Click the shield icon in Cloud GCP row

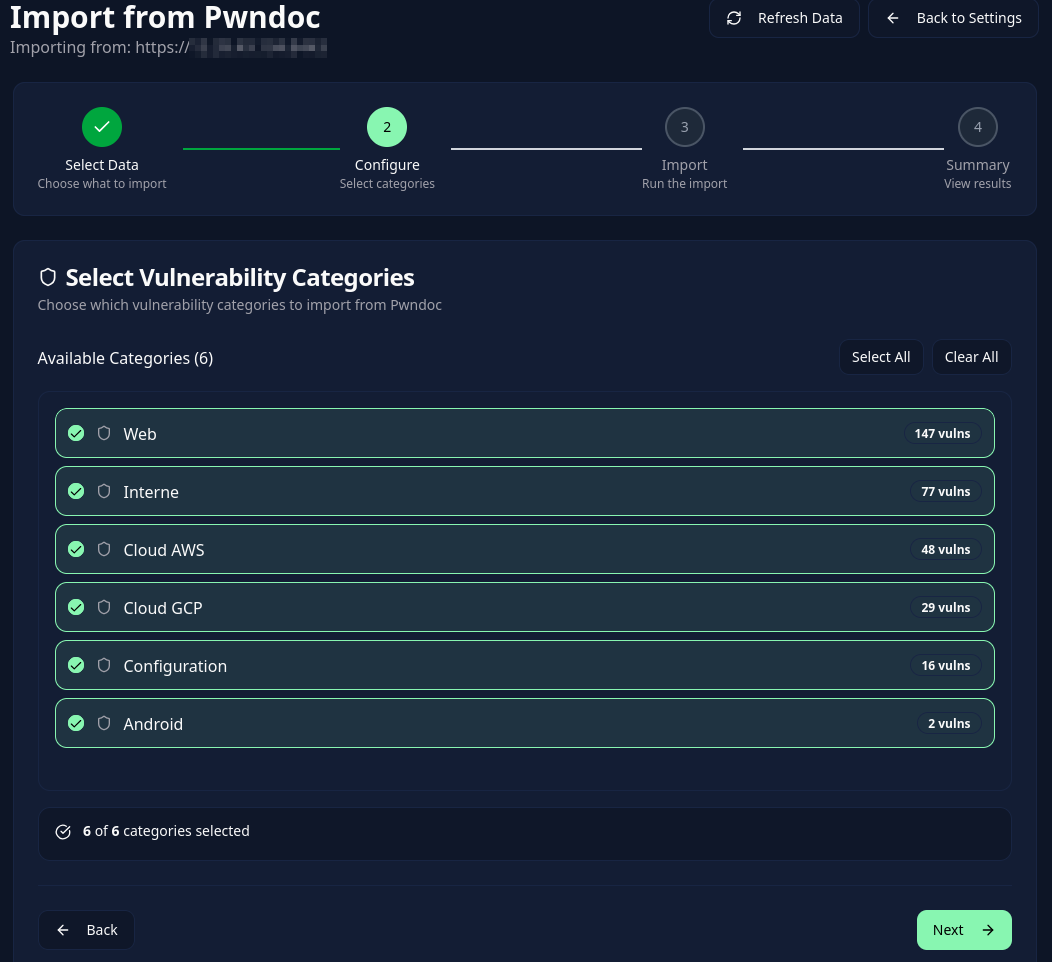(104, 607)
